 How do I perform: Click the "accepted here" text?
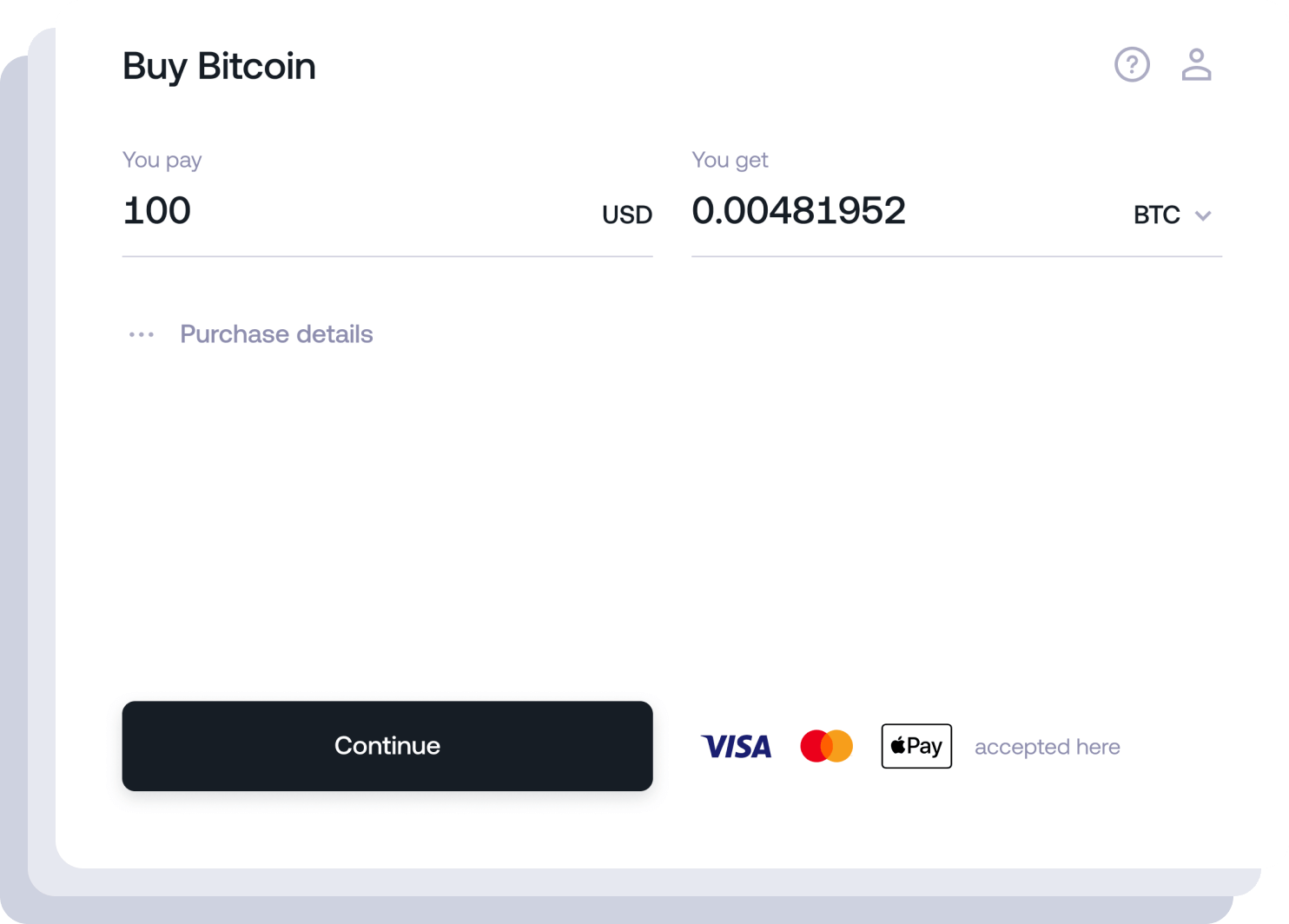(x=1048, y=747)
